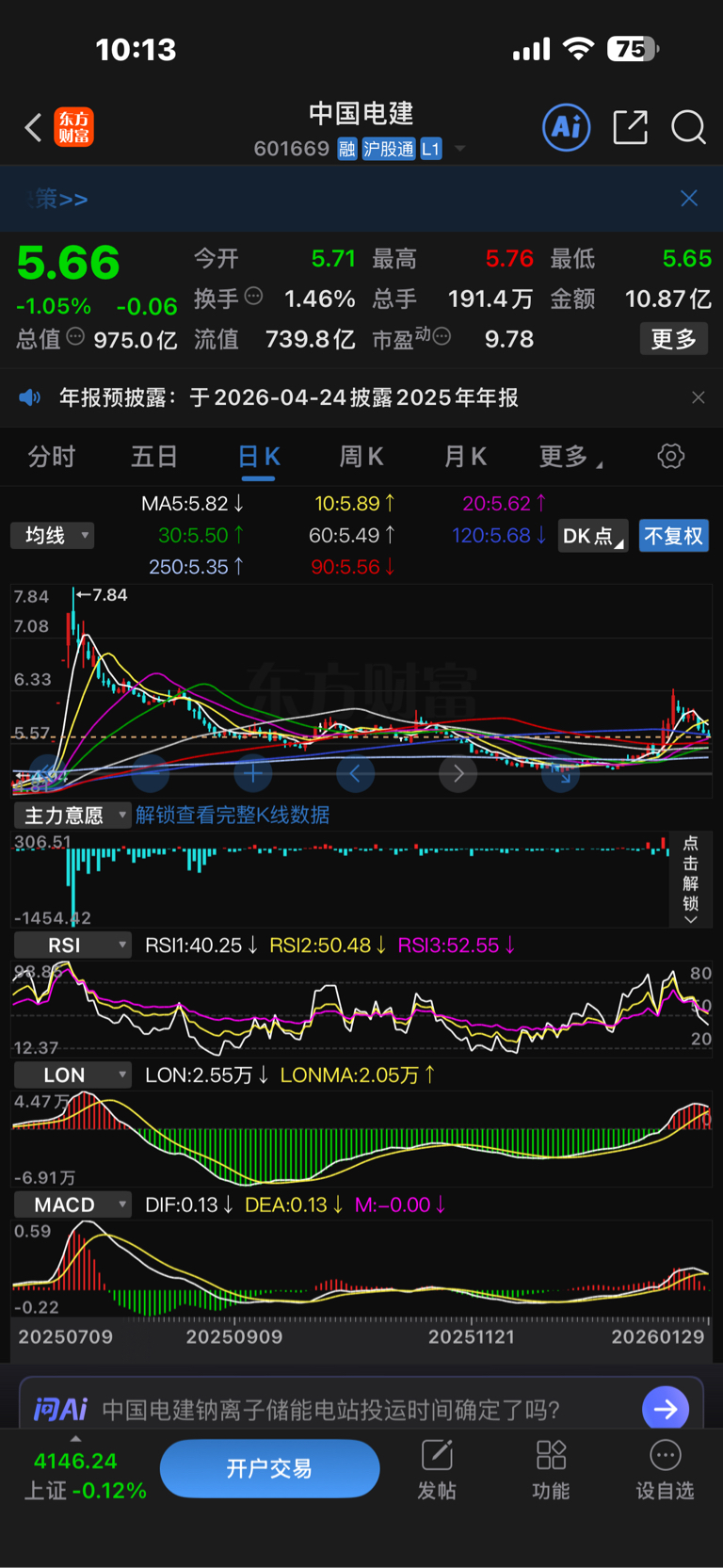The image size is (723, 1568).
Task: Tap the 更多 quote details button
Action: 674,339
